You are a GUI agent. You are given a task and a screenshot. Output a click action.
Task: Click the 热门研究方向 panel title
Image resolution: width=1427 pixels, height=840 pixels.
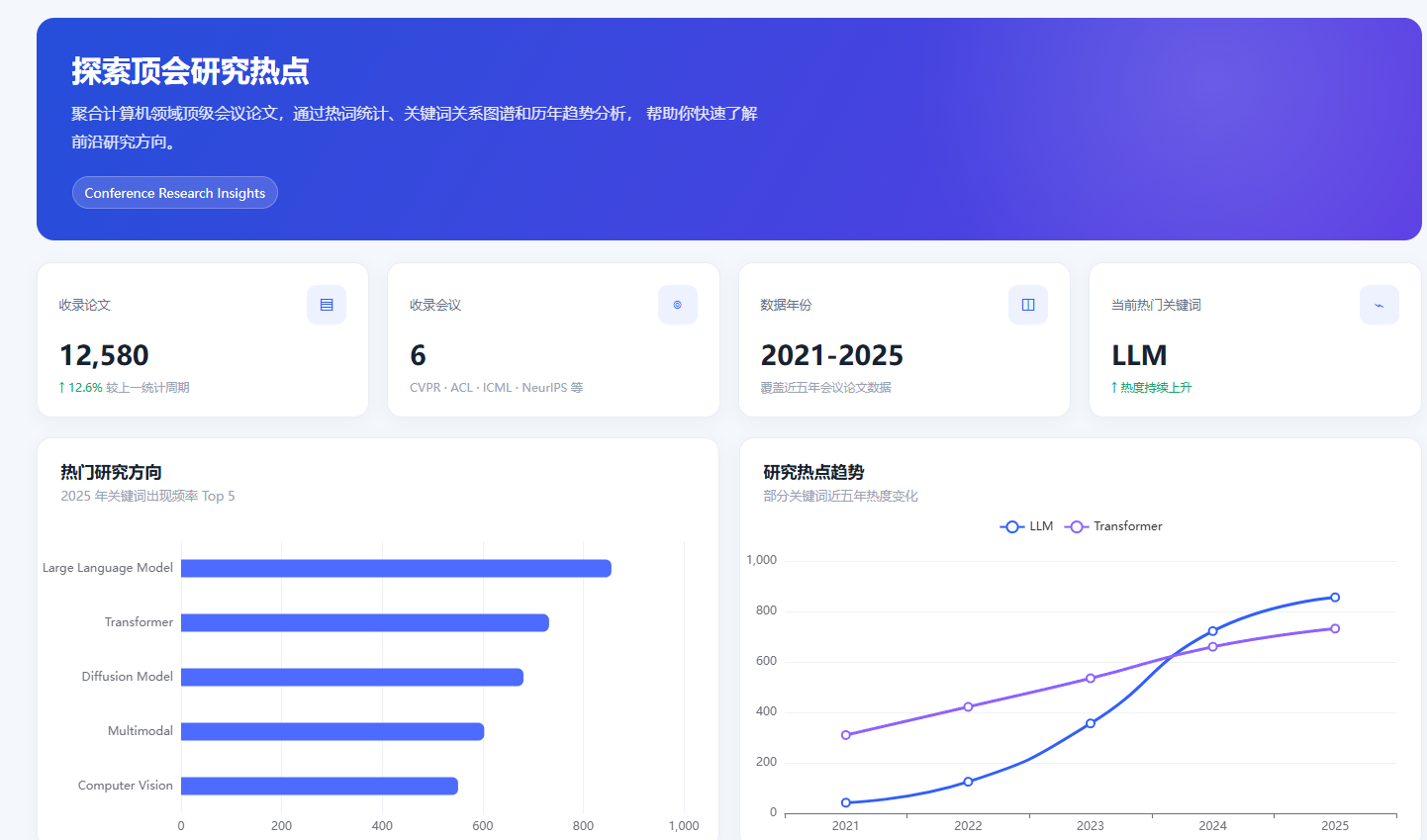111,472
